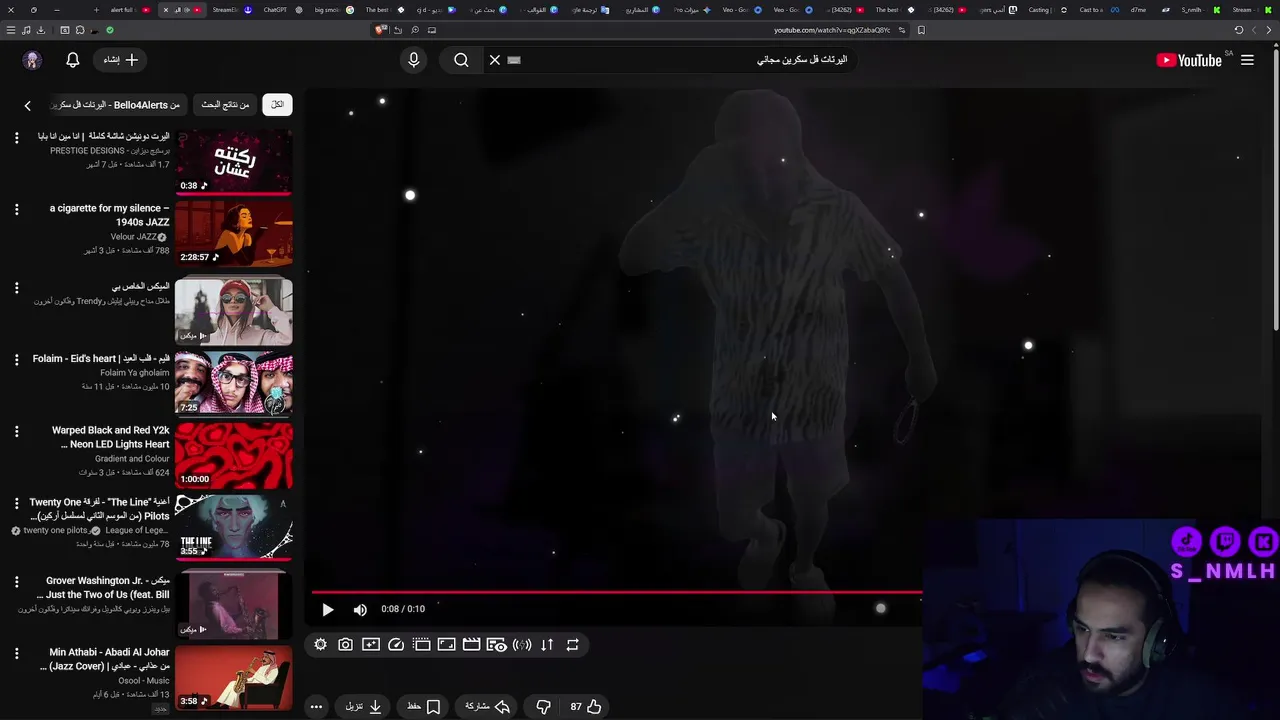This screenshot has height=720, width=1280.
Task: Click the window-with-eye icon in toolbar
Action: (496, 645)
